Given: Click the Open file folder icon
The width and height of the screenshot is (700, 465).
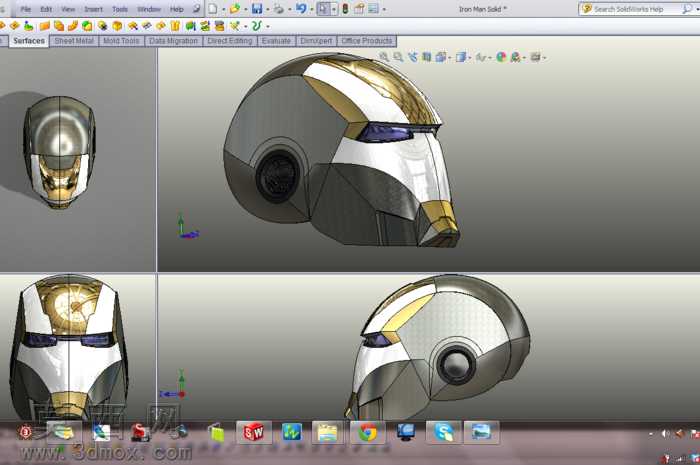Looking at the screenshot, I should tap(235, 8).
